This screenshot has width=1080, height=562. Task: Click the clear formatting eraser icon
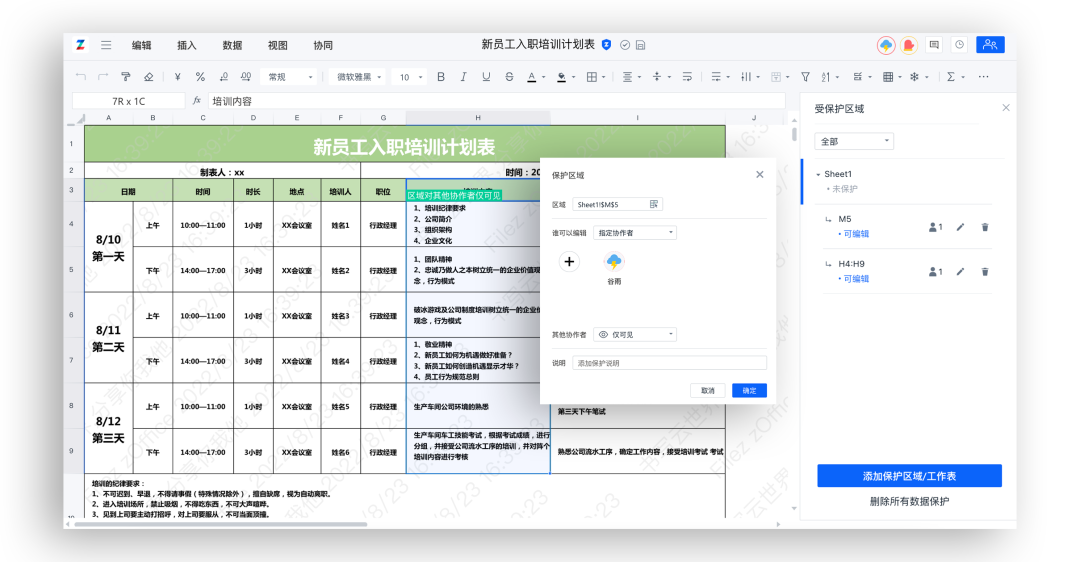pyautogui.click(x=149, y=76)
